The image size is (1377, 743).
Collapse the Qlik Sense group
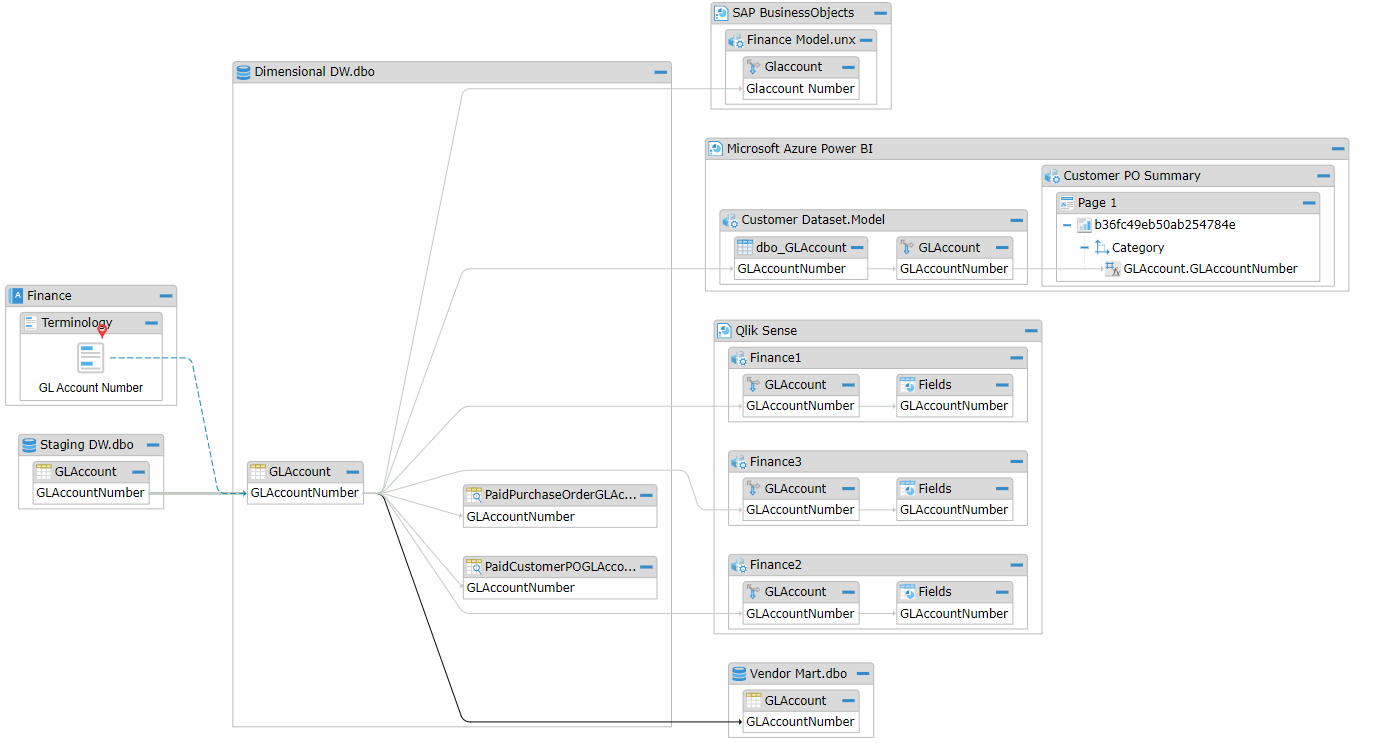[x=1031, y=331]
